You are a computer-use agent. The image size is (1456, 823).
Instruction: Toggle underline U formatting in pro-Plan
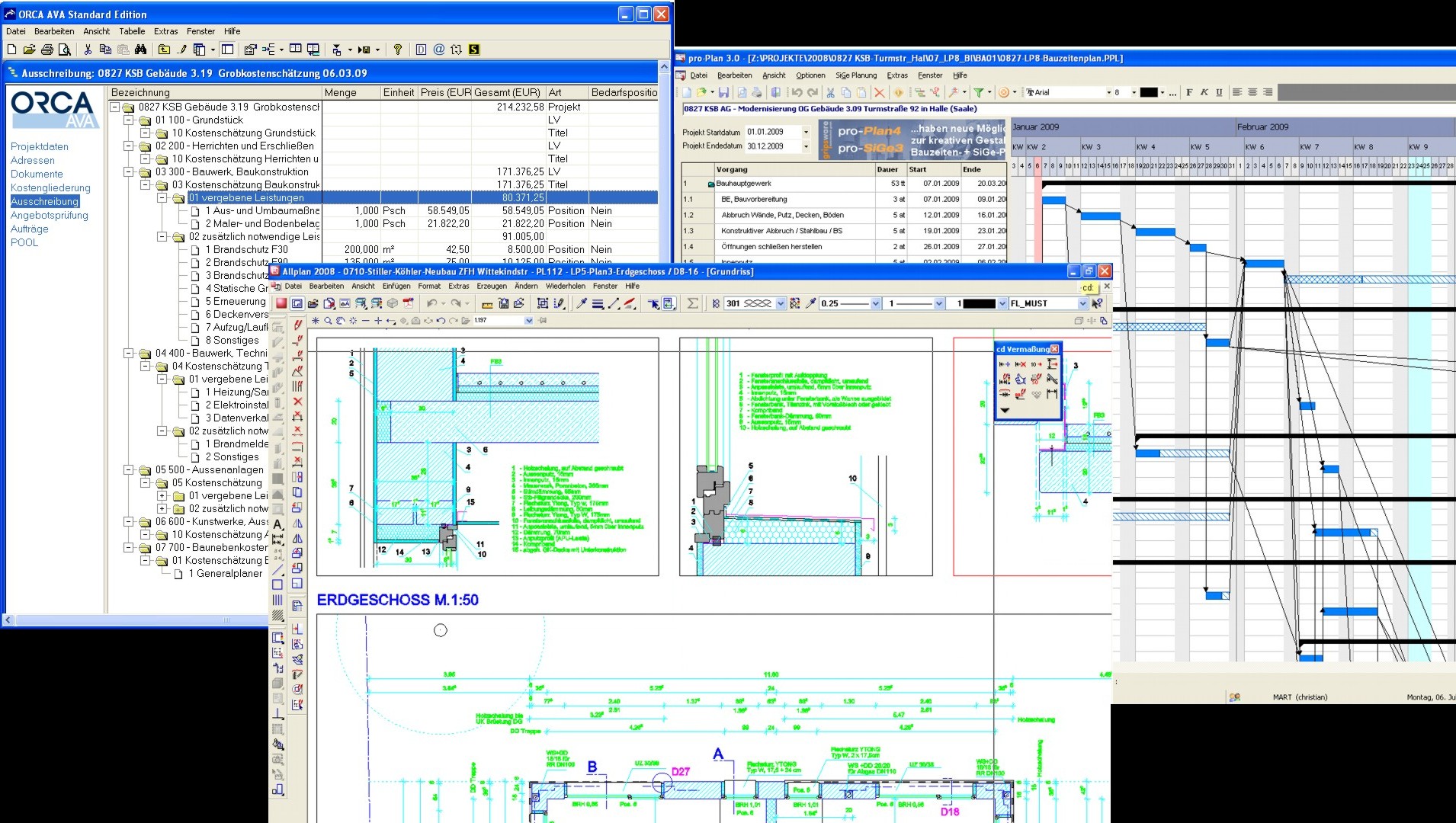click(x=1219, y=92)
